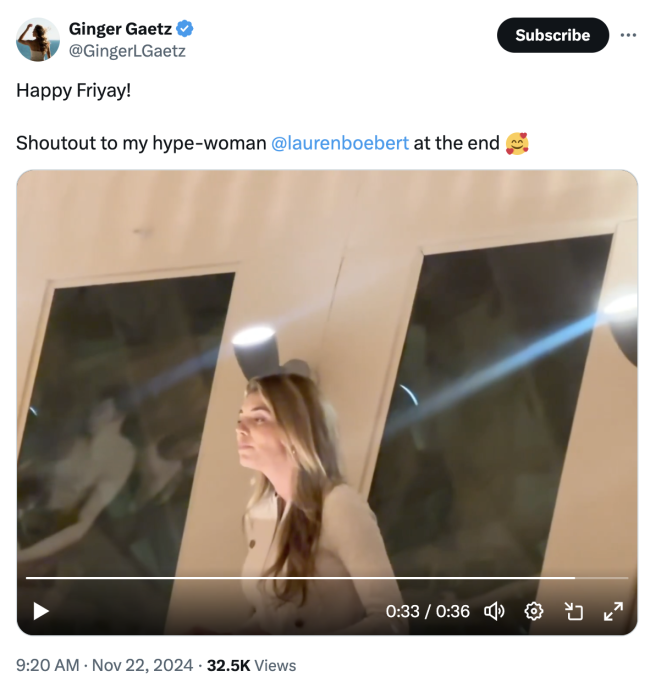This screenshot has height=688, width=650.
Task: Click the smiling hearts emoji
Action: pos(517,143)
